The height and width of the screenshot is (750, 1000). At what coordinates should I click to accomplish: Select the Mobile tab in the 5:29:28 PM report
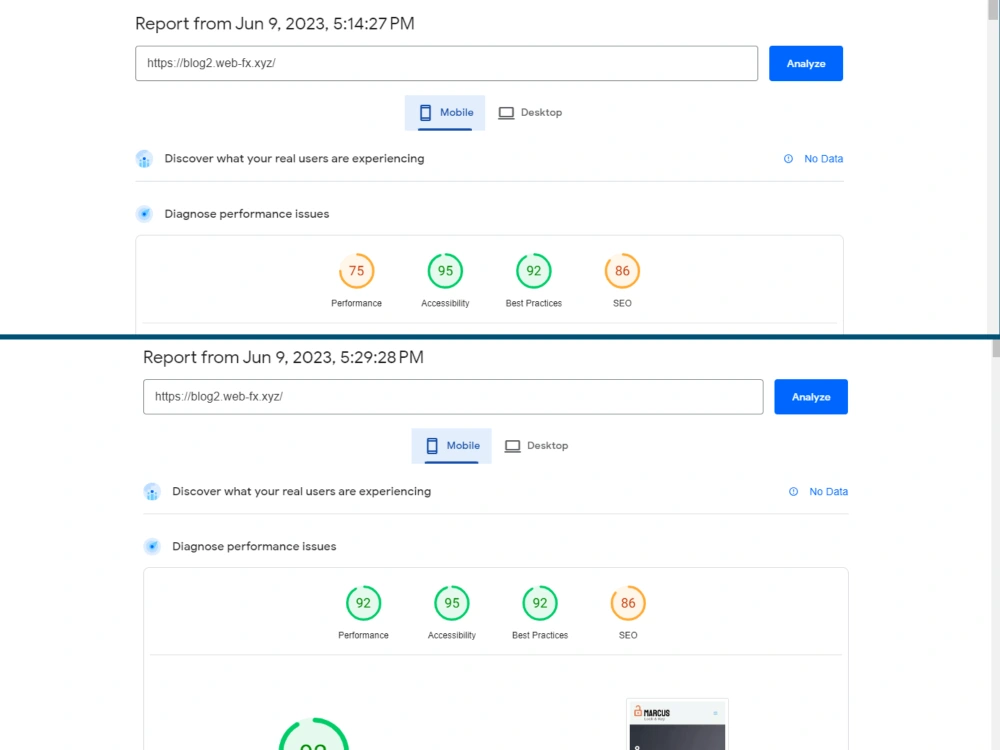tap(452, 446)
